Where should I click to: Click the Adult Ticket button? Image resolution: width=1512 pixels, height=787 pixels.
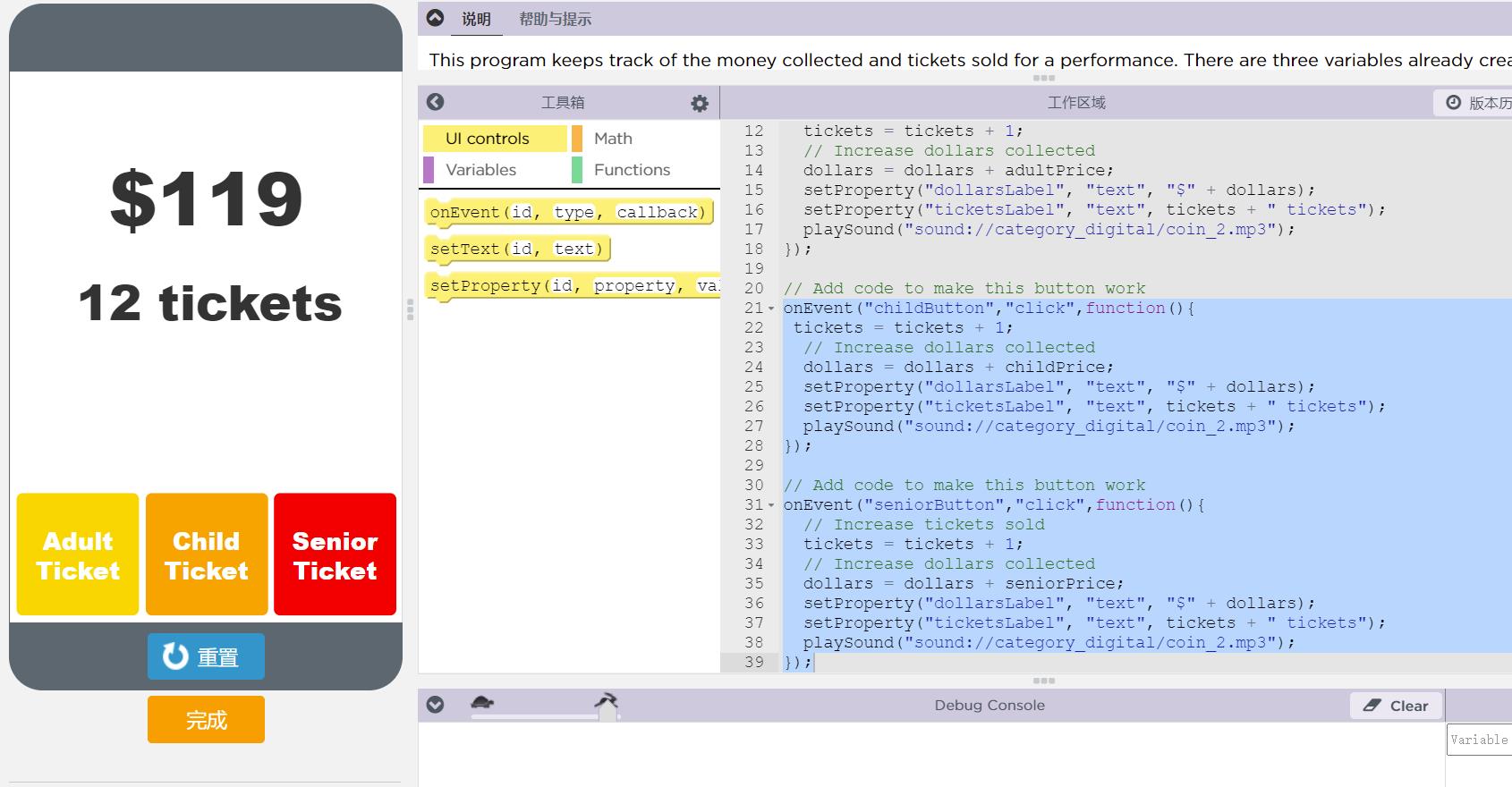click(x=78, y=554)
